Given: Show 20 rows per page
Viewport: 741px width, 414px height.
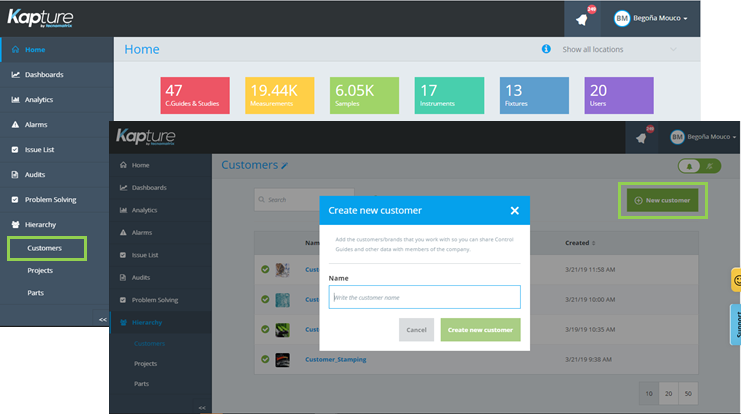Looking at the screenshot, I should 668,394.
